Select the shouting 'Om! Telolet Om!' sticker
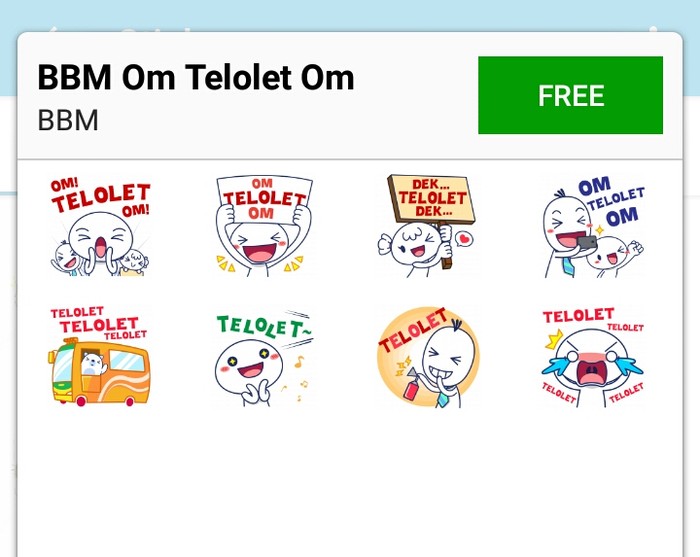The width and height of the screenshot is (700, 557). point(100,226)
